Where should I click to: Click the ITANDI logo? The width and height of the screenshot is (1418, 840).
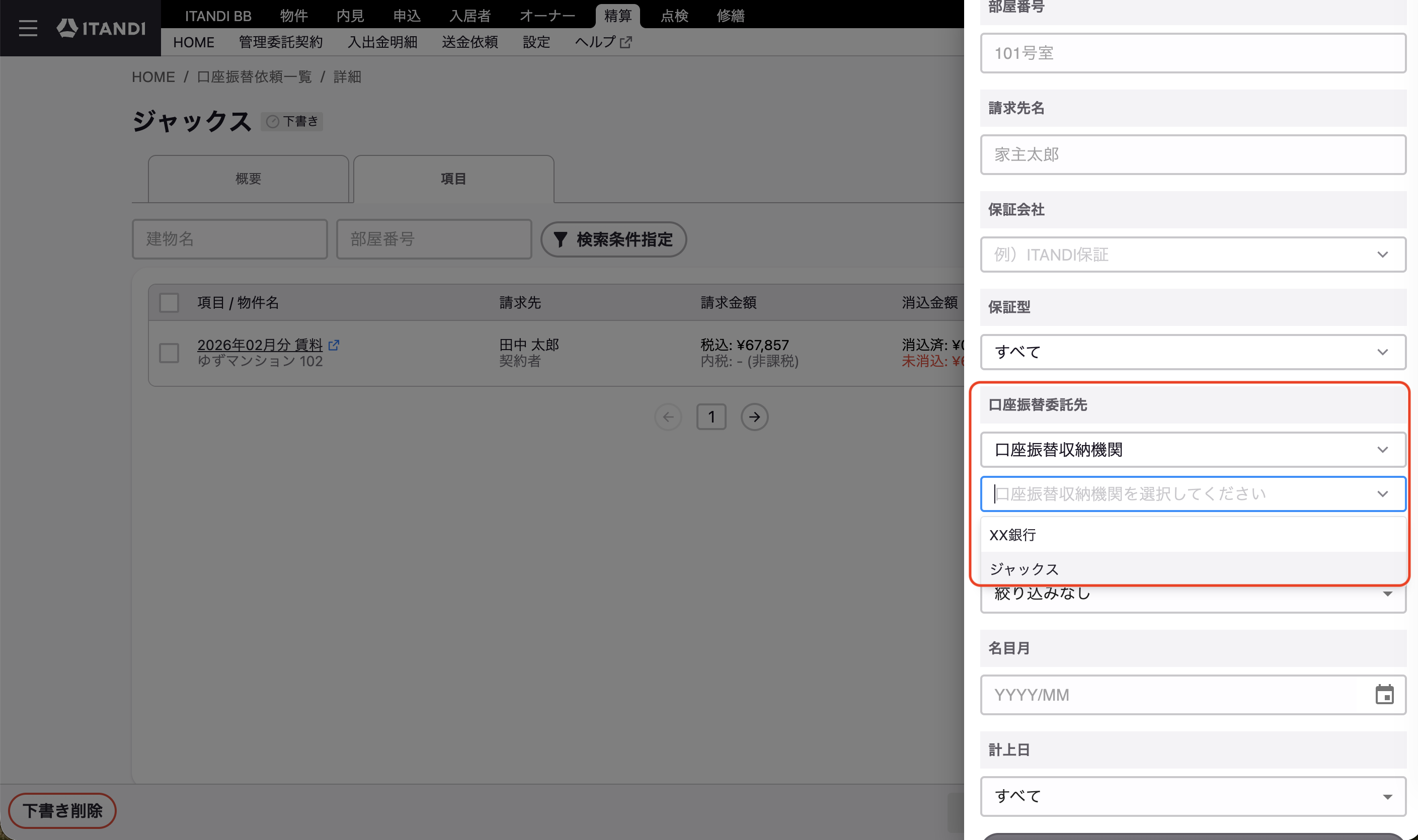click(x=101, y=28)
